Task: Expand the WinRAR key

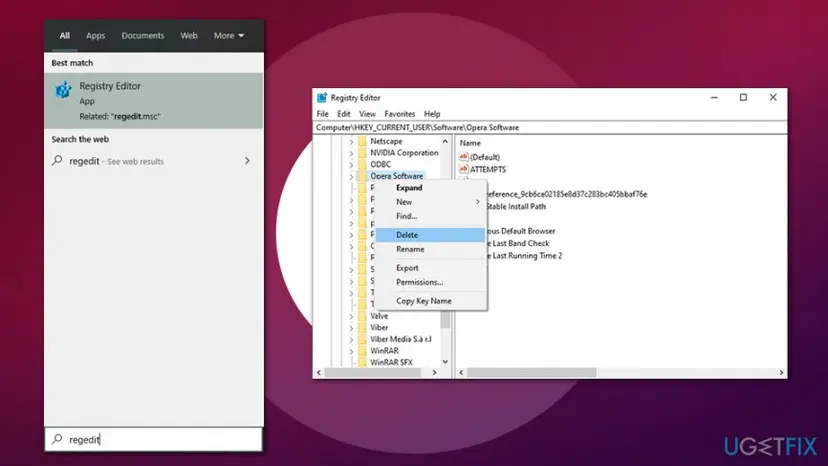Action: [351, 351]
